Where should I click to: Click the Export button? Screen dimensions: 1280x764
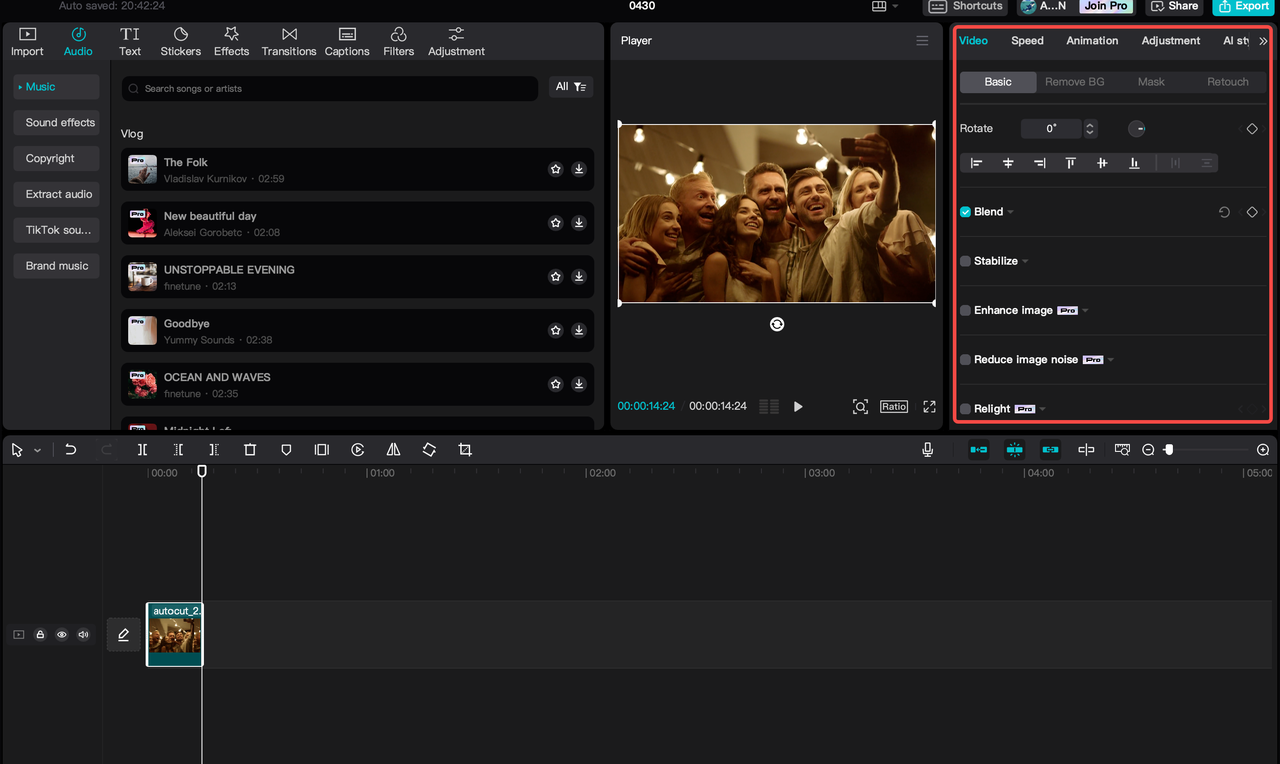point(1243,7)
